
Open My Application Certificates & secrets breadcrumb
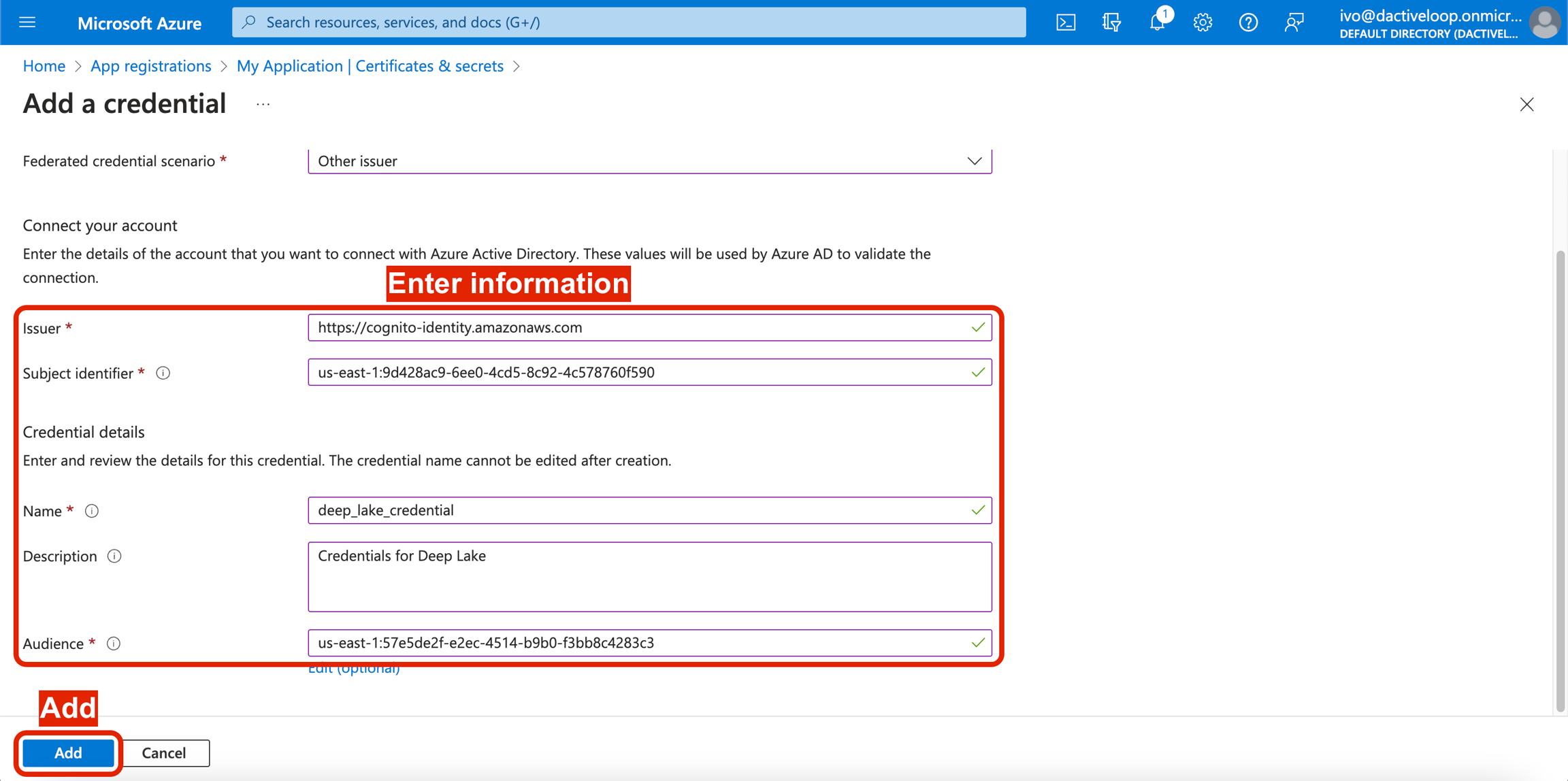pos(370,66)
